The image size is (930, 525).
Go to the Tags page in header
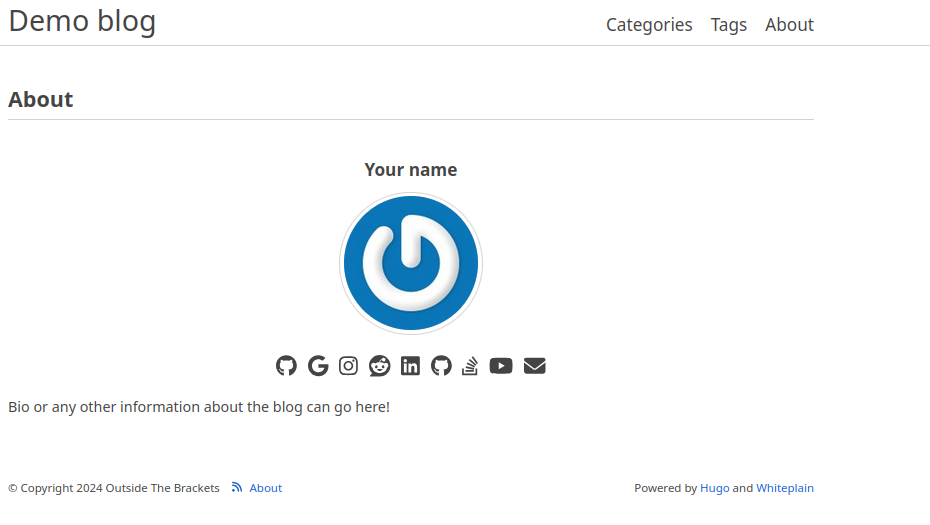coord(729,25)
